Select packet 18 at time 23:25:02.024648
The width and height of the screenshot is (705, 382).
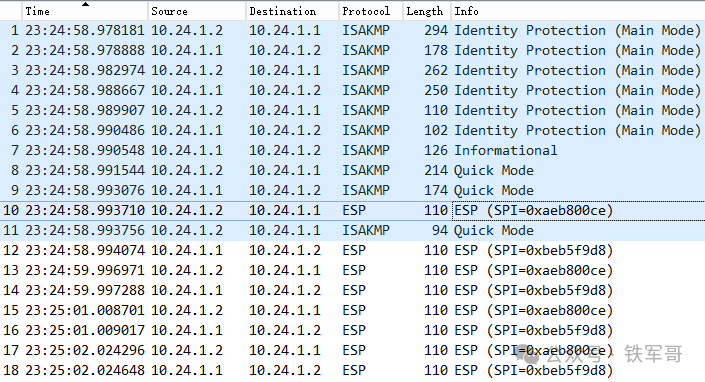click(352, 370)
